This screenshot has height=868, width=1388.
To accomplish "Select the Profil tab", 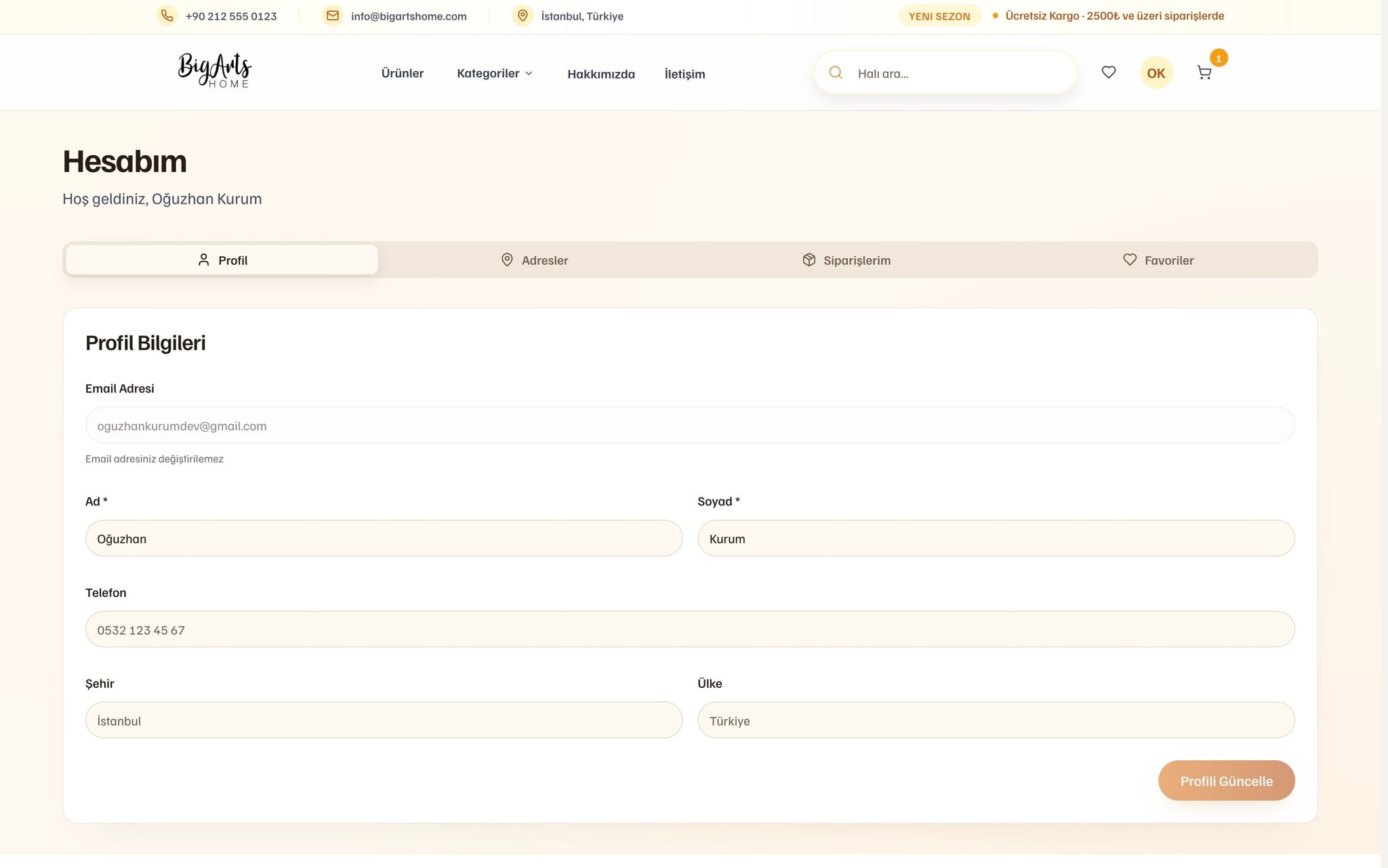I will [x=222, y=260].
